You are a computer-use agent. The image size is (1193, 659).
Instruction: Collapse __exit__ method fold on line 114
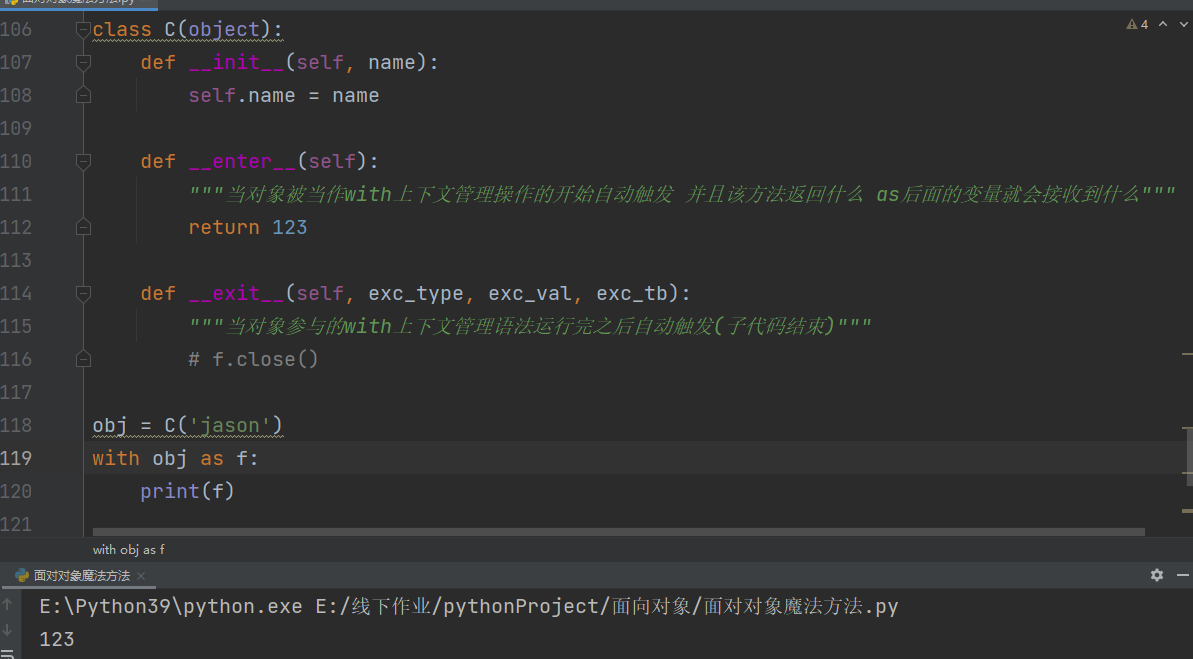click(x=84, y=294)
